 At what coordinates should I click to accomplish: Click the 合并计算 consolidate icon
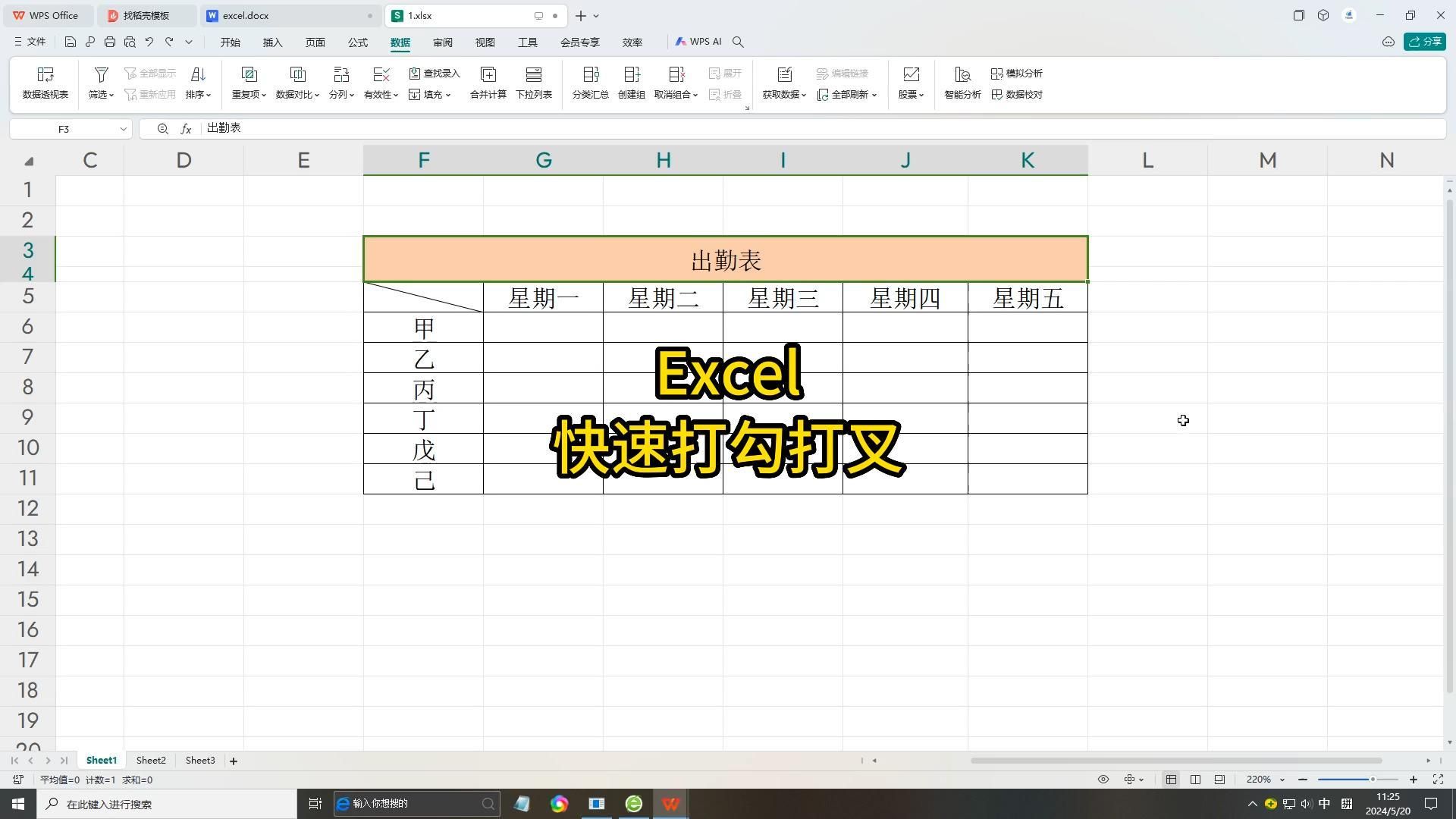[488, 74]
